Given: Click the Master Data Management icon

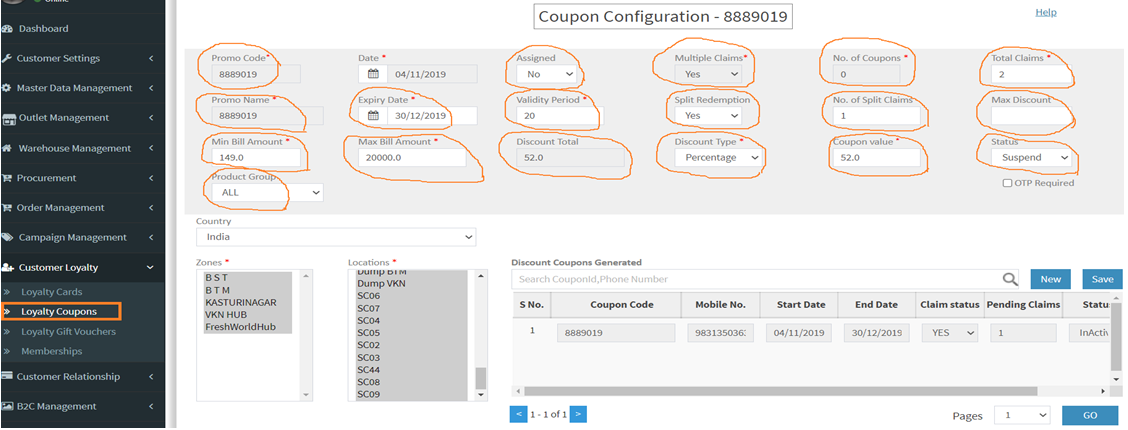Looking at the screenshot, I should (x=6, y=88).
